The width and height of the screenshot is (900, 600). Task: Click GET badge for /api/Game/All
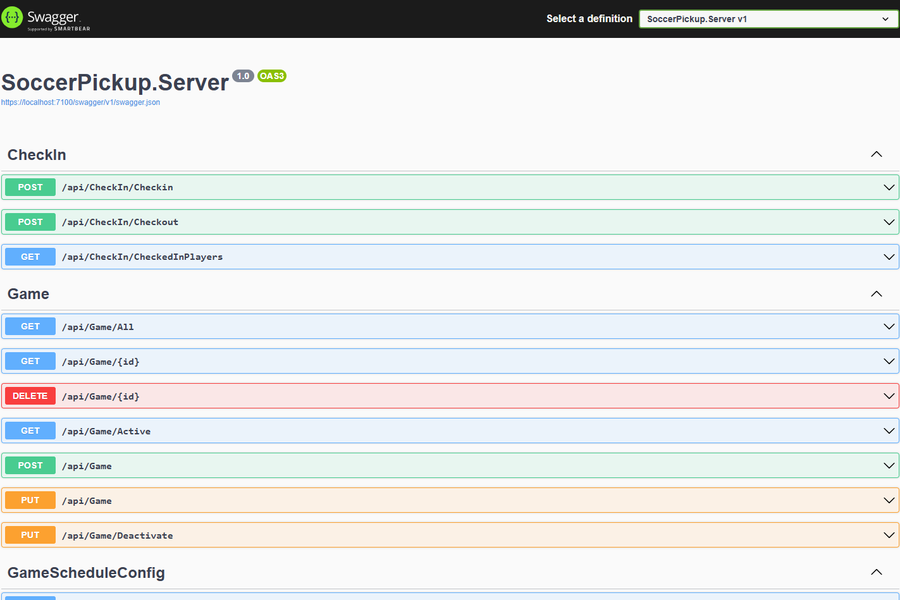(x=30, y=326)
